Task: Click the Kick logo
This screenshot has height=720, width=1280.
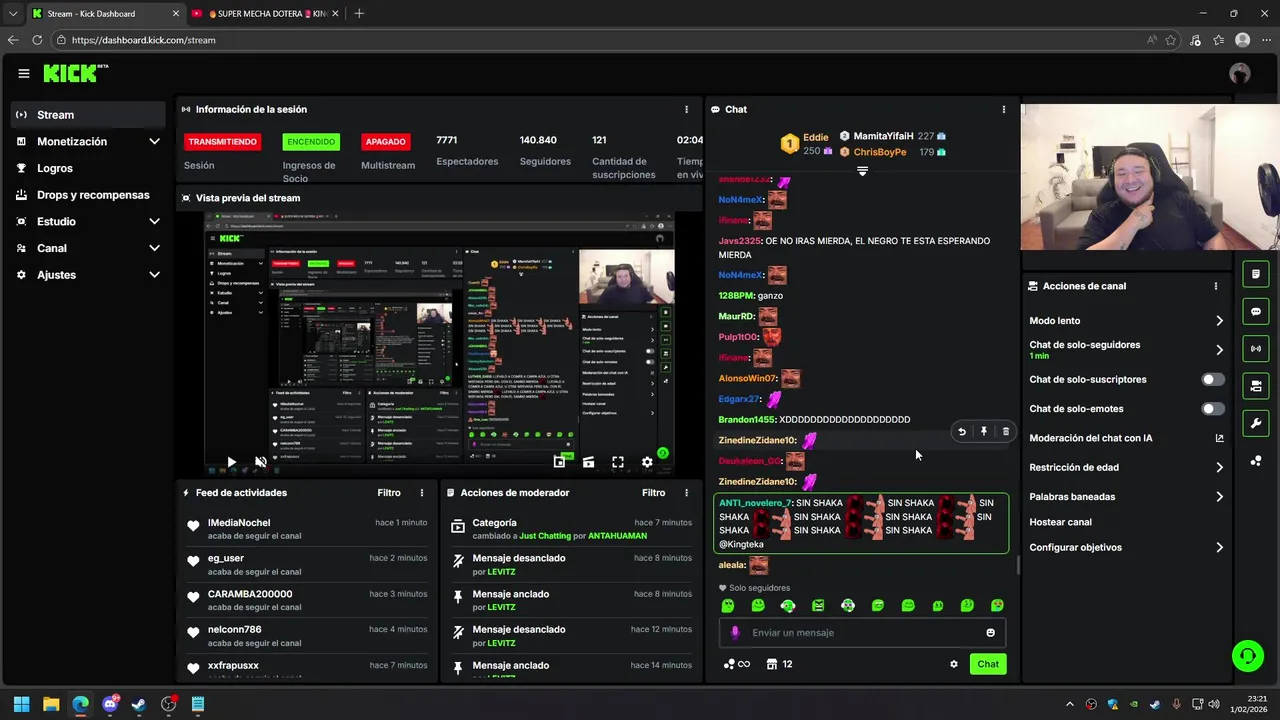Action: (75, 73)
